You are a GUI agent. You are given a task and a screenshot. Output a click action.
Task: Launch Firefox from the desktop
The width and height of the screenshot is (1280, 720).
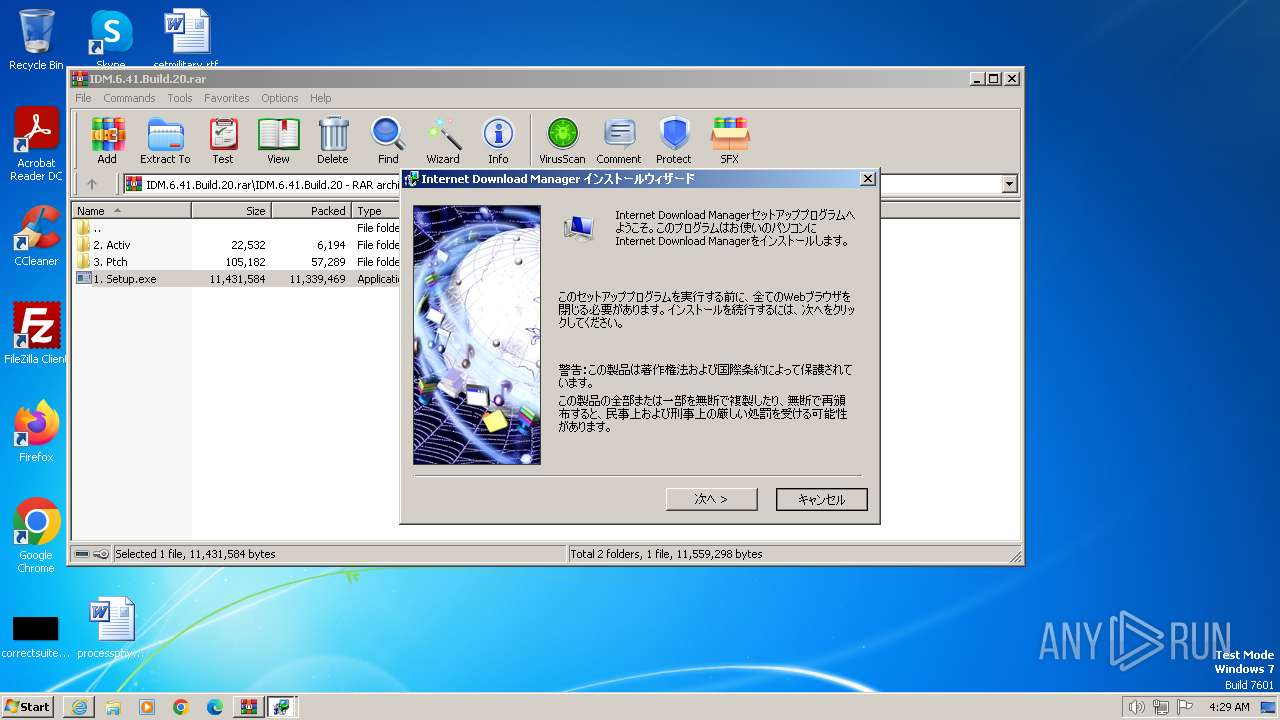(36, 432)
